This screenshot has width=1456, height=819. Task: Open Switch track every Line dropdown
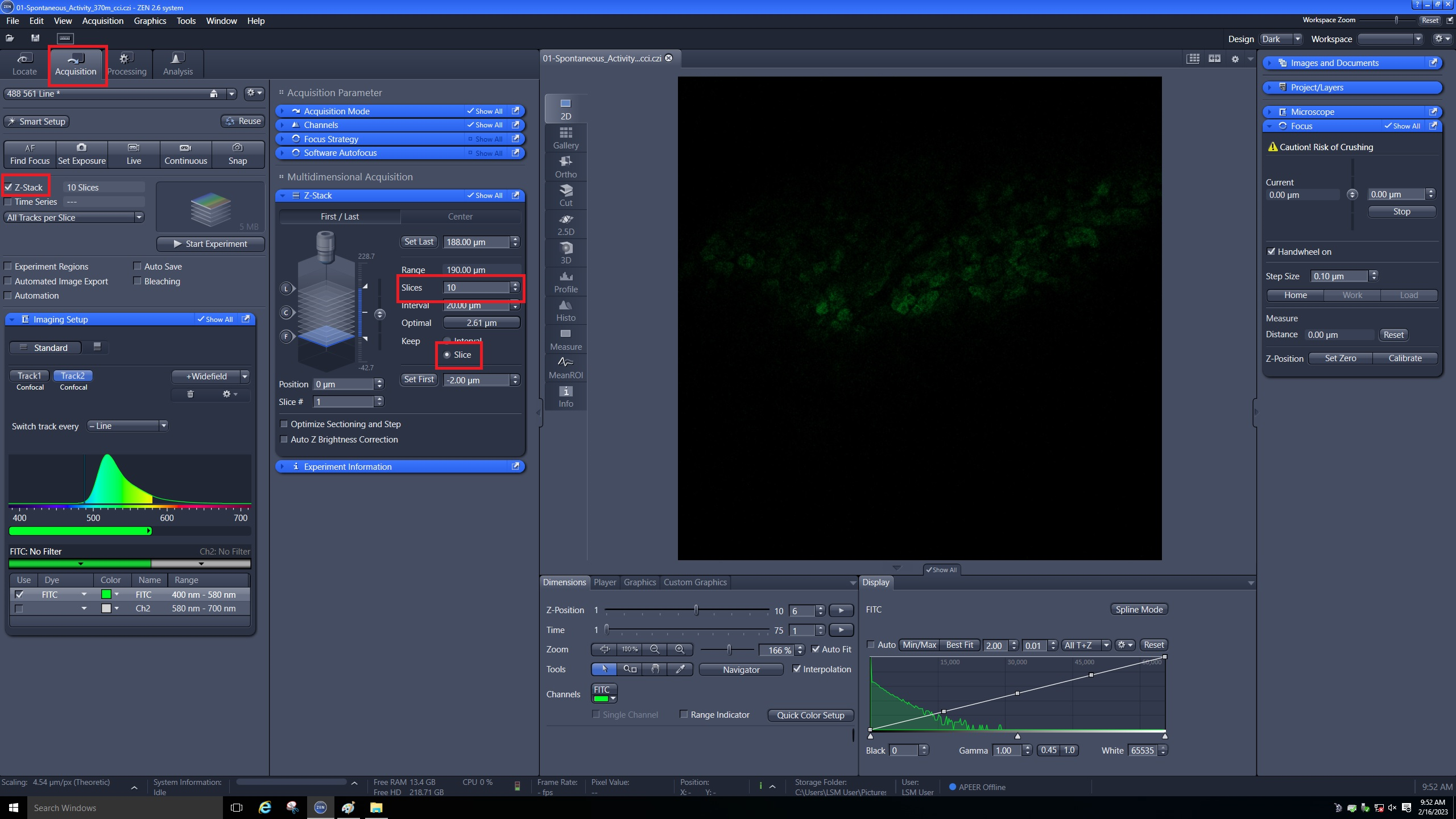pyautogui.click(x=128, y=426)
